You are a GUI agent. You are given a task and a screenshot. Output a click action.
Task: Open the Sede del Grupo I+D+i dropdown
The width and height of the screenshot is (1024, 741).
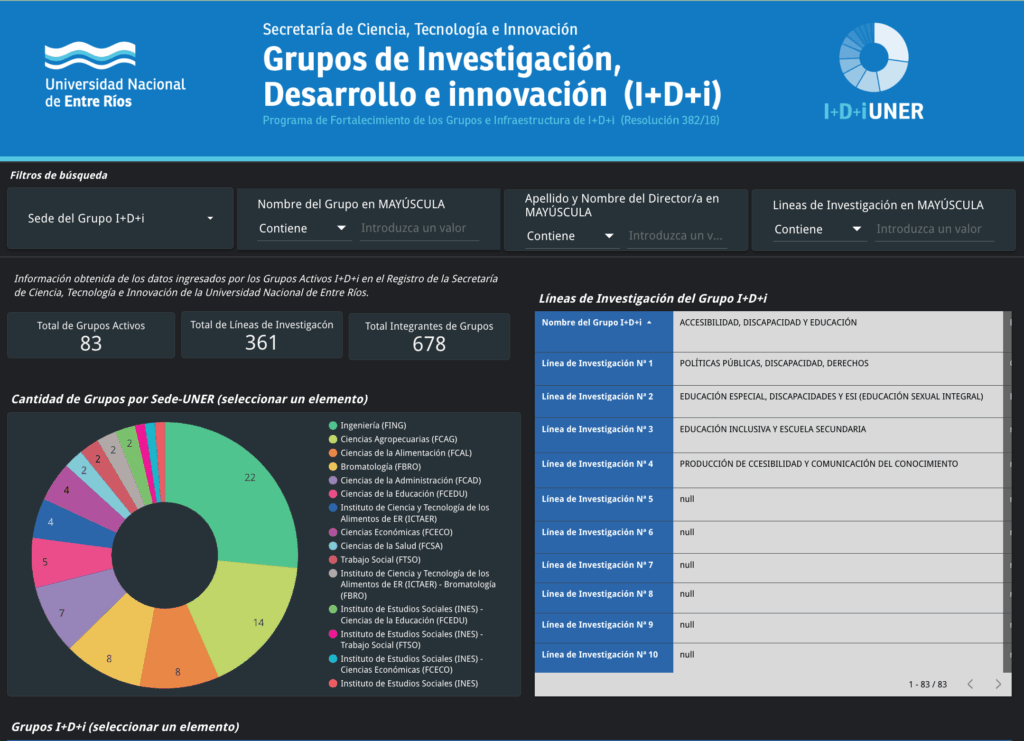pos(120,218)
